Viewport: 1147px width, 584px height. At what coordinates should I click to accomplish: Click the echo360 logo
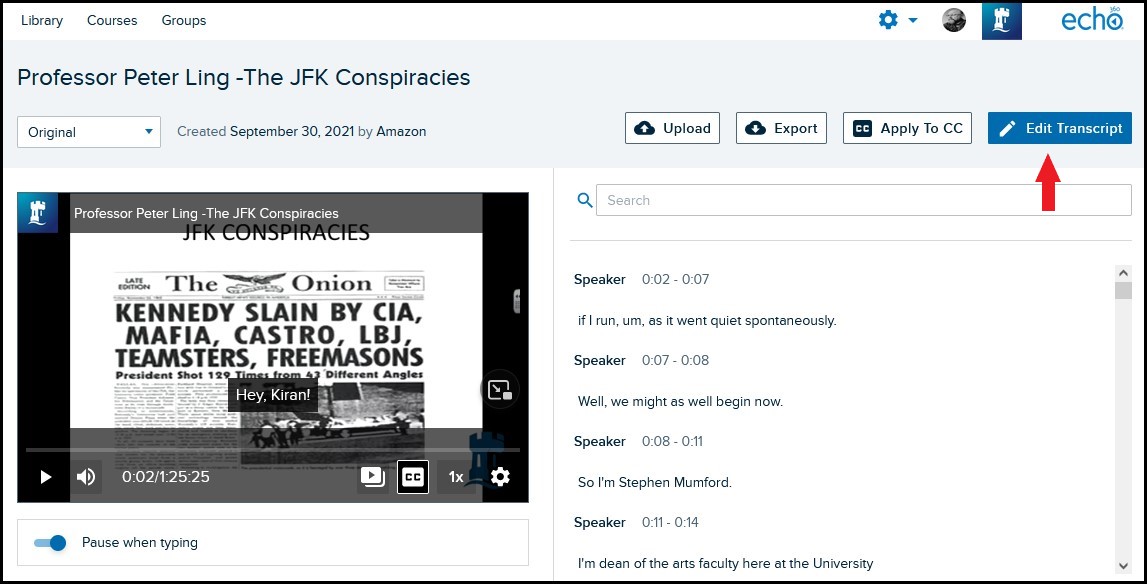(1092, 20)
